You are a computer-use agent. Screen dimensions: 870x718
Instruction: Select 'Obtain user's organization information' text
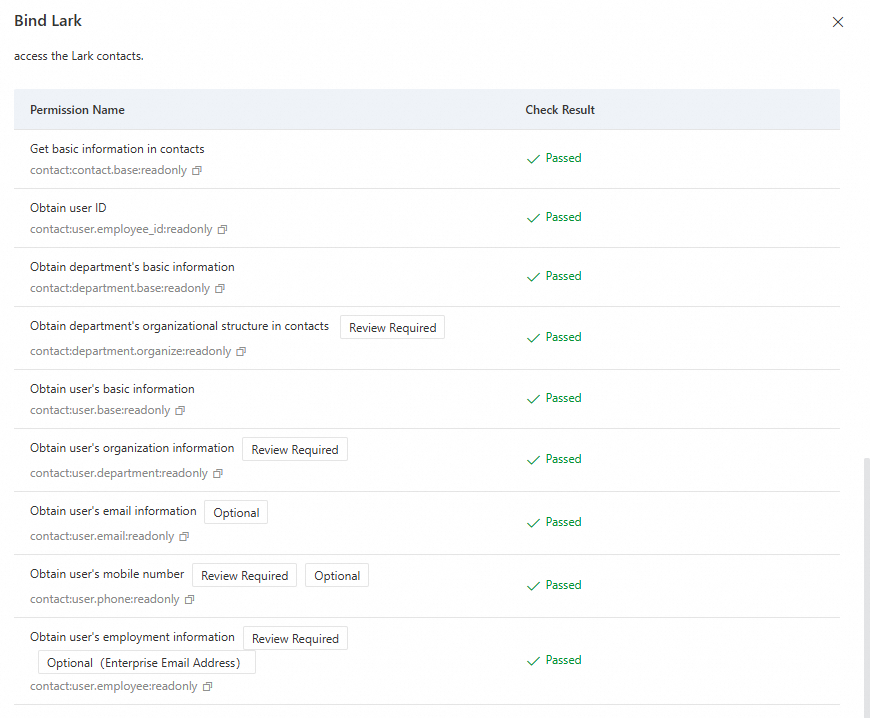click(132, 448)
